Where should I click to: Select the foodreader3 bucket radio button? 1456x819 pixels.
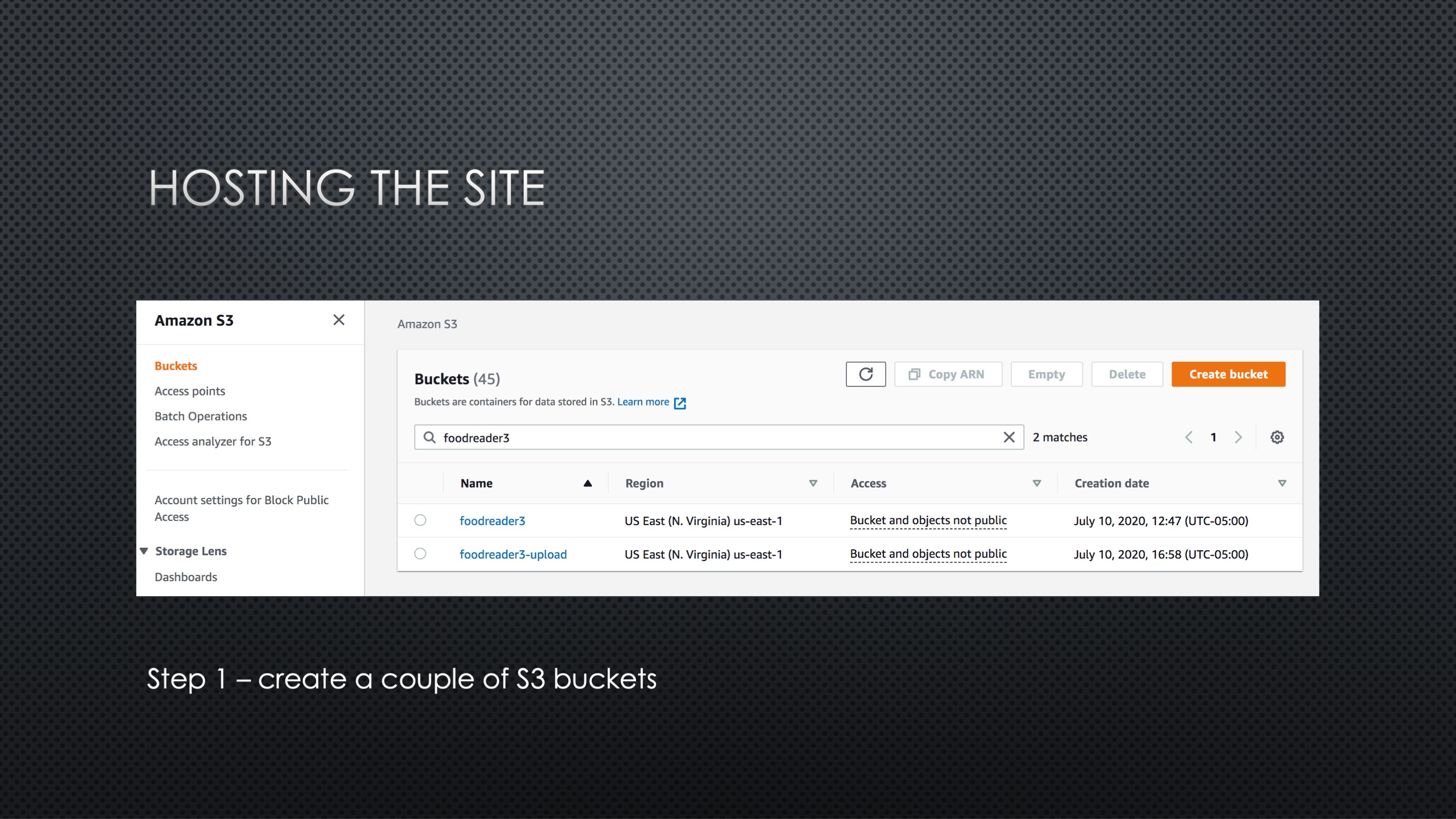420,520
